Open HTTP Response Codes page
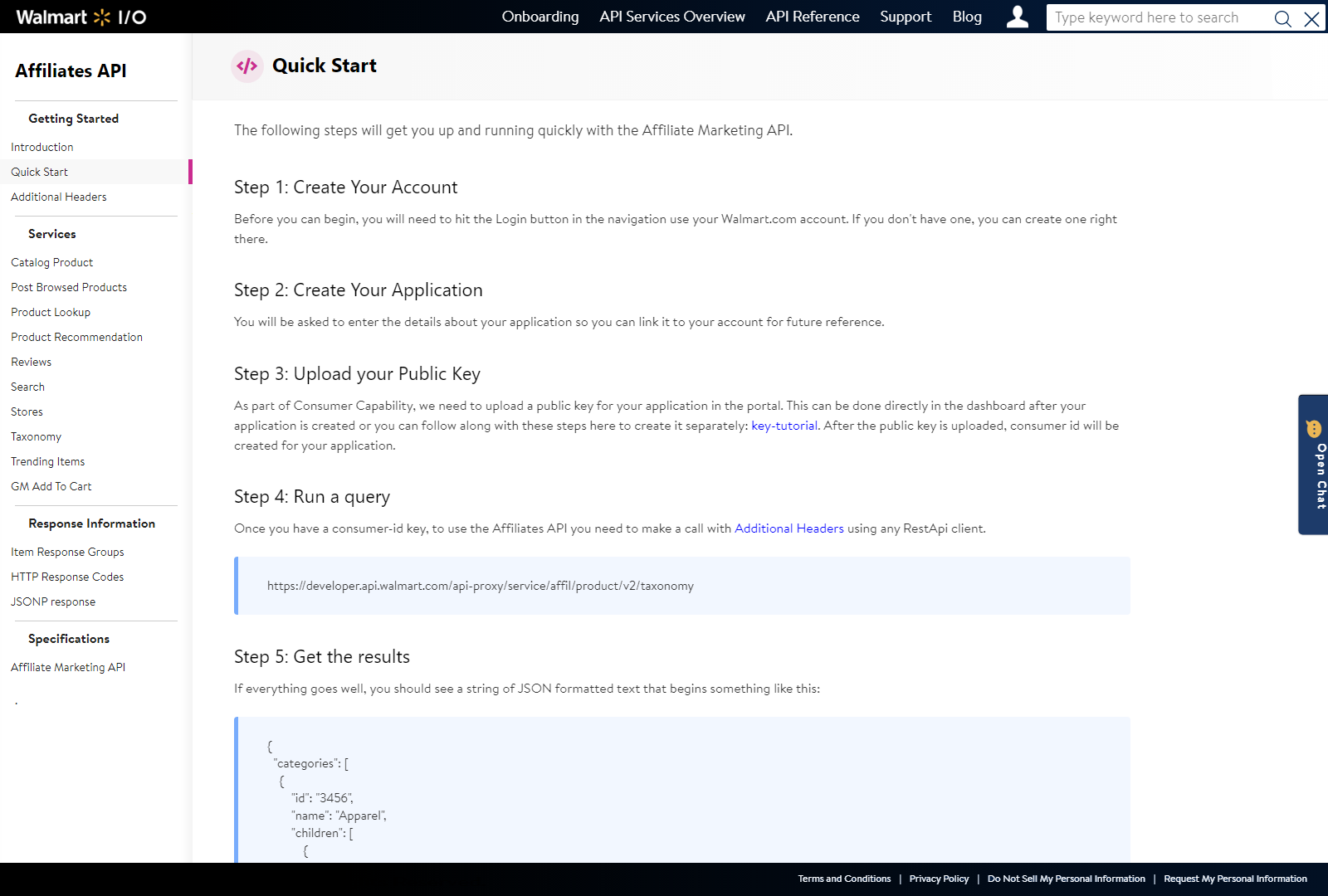The image size is (1328, 896). pos(67,577)
